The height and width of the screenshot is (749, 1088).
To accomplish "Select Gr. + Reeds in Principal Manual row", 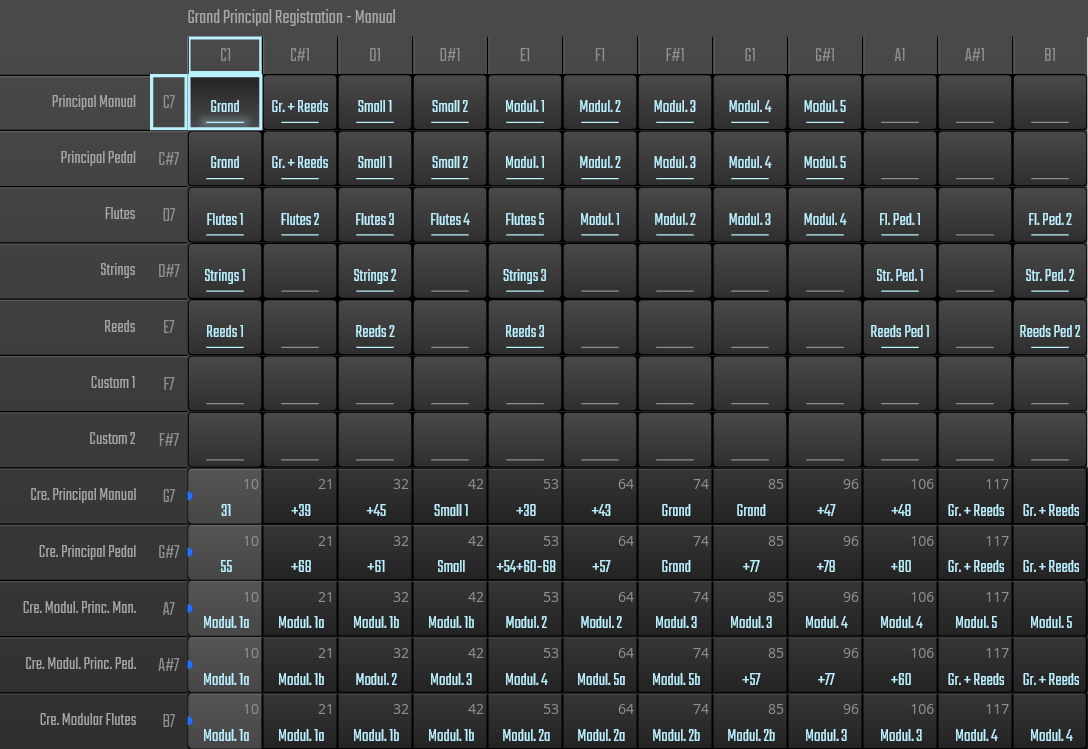I will pos(300,103).
